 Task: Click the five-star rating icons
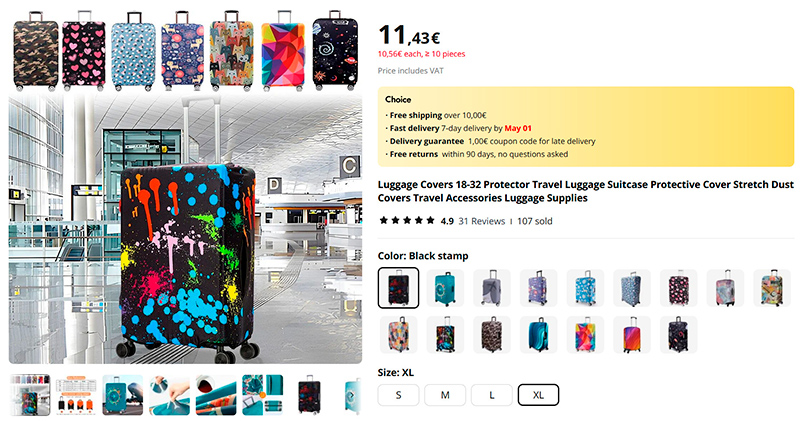pyautogui.click(x=407, y=220)
